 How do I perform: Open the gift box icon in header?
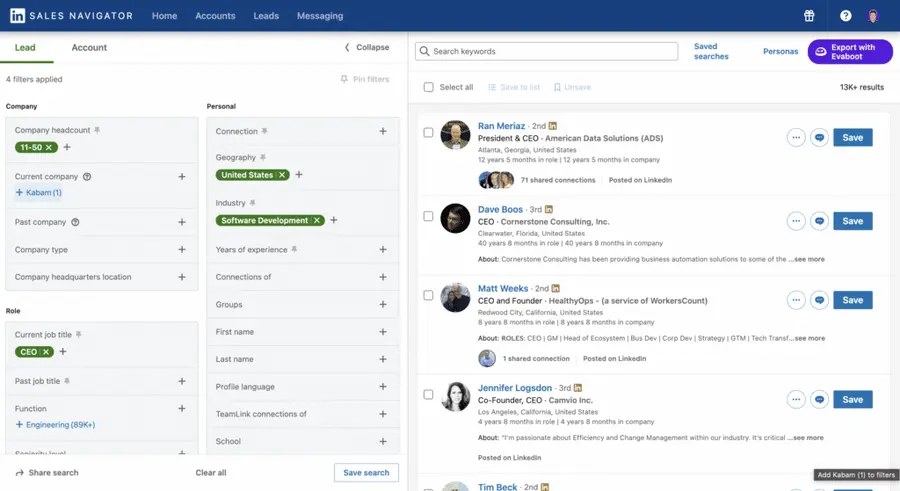(809, 16)
